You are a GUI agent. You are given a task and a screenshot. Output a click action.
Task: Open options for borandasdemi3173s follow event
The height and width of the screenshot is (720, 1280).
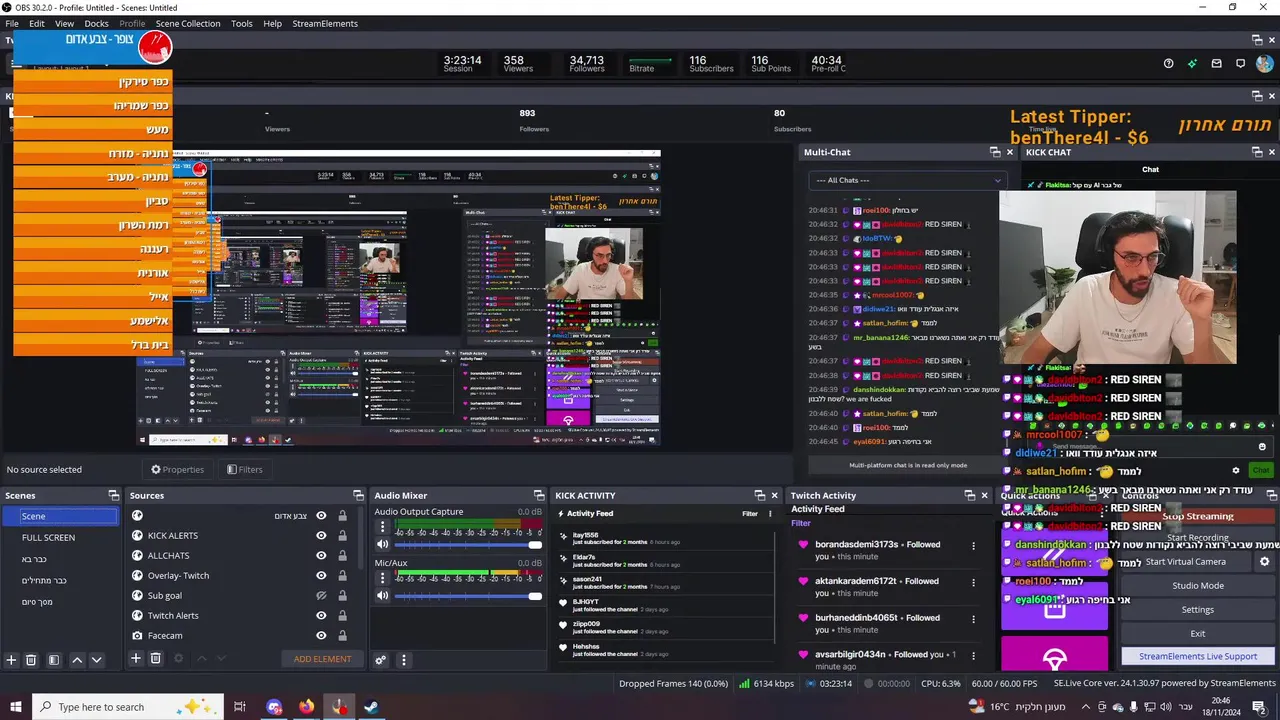tap(973, 545)
